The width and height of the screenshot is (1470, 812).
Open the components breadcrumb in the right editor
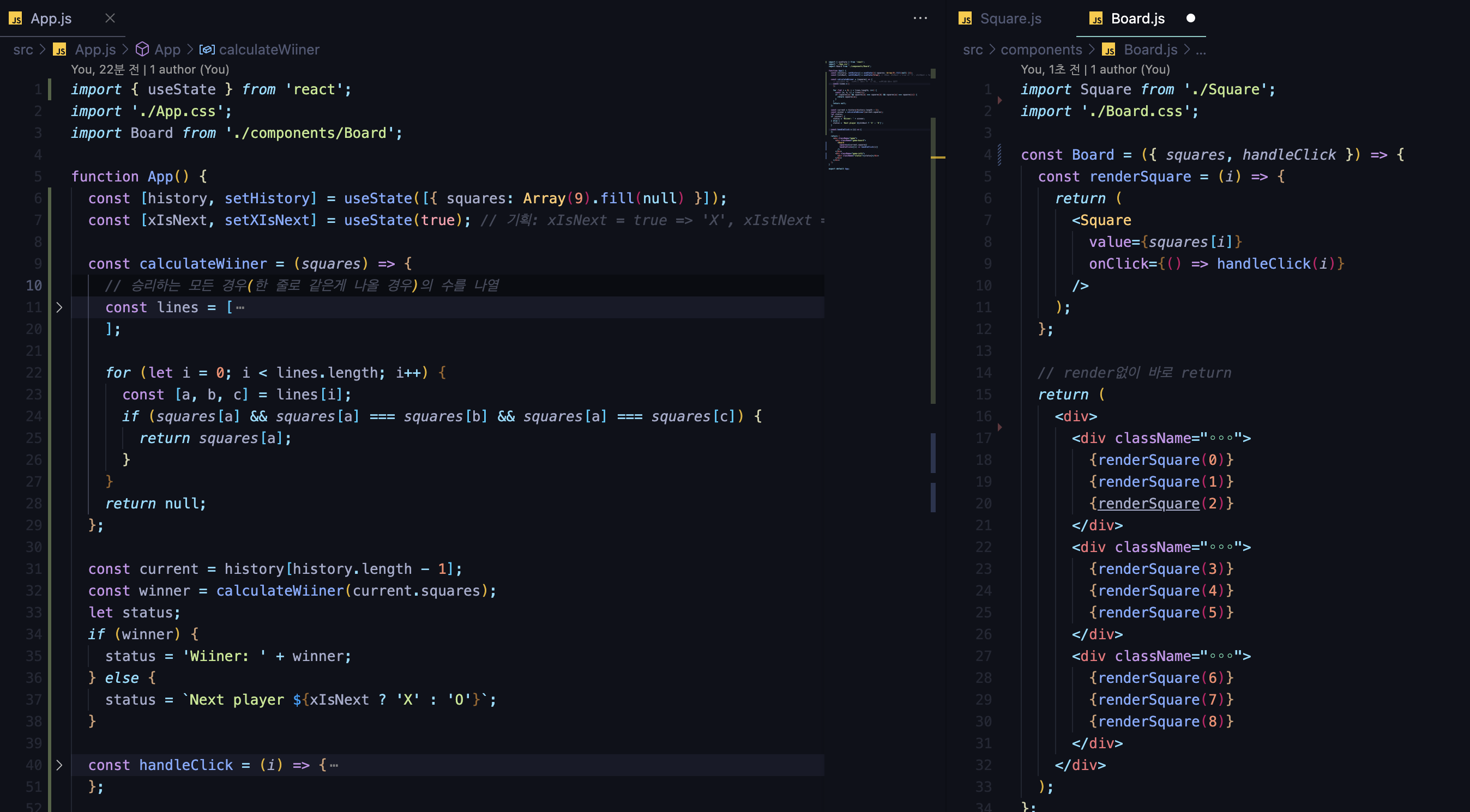[1041, 50]
